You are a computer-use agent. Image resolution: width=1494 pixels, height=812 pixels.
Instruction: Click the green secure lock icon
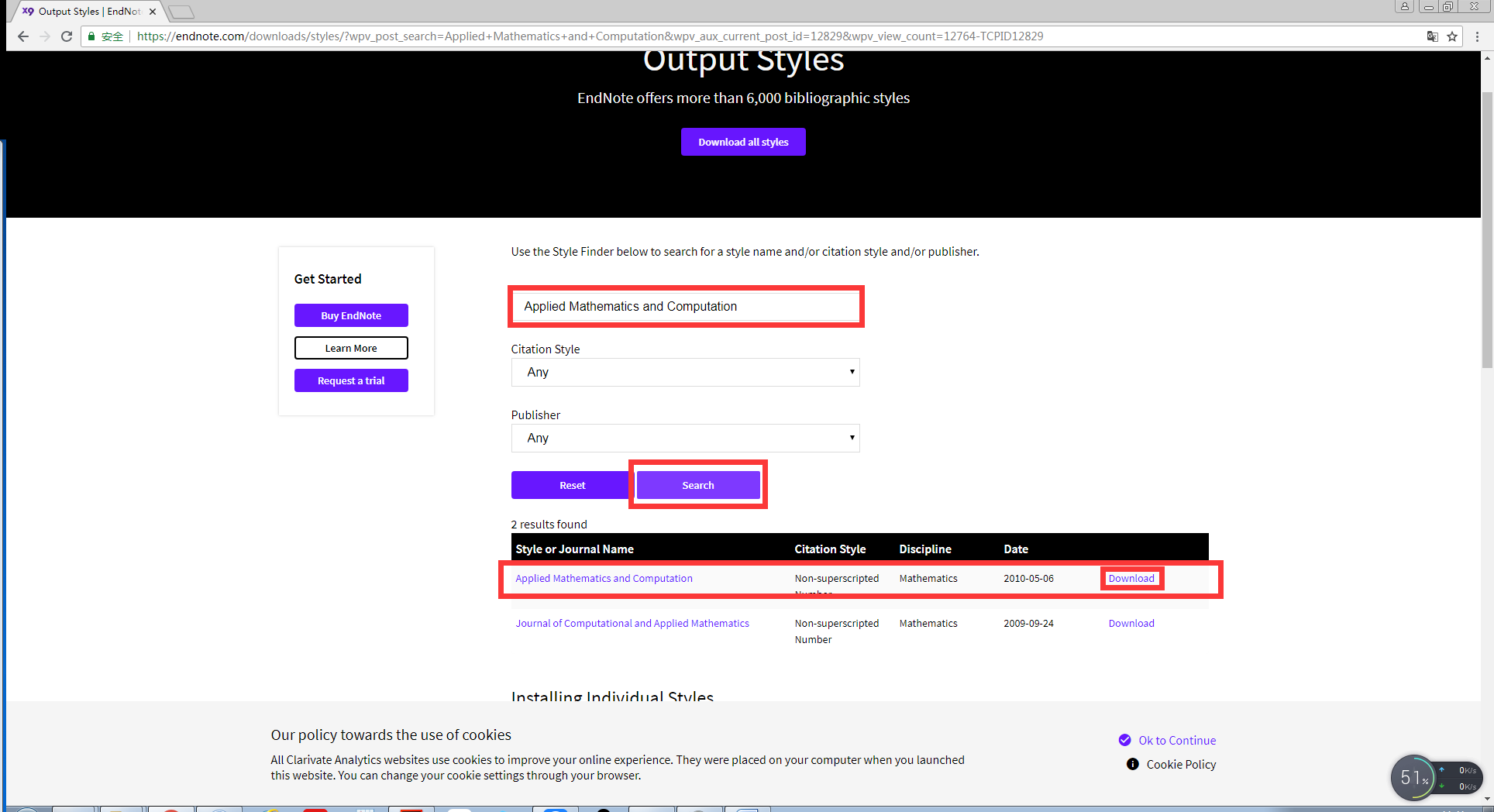click(x=91, y=36)
